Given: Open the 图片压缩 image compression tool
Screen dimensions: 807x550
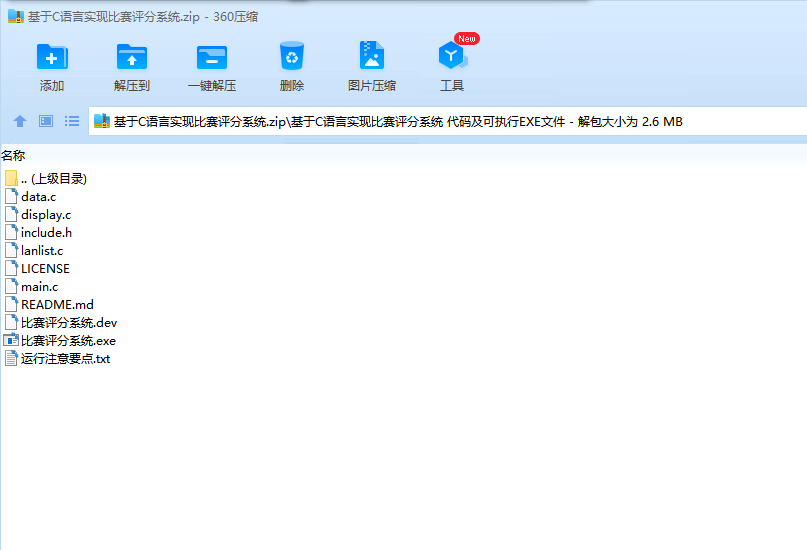Looking at the screenshot, I should click(372, 55).
